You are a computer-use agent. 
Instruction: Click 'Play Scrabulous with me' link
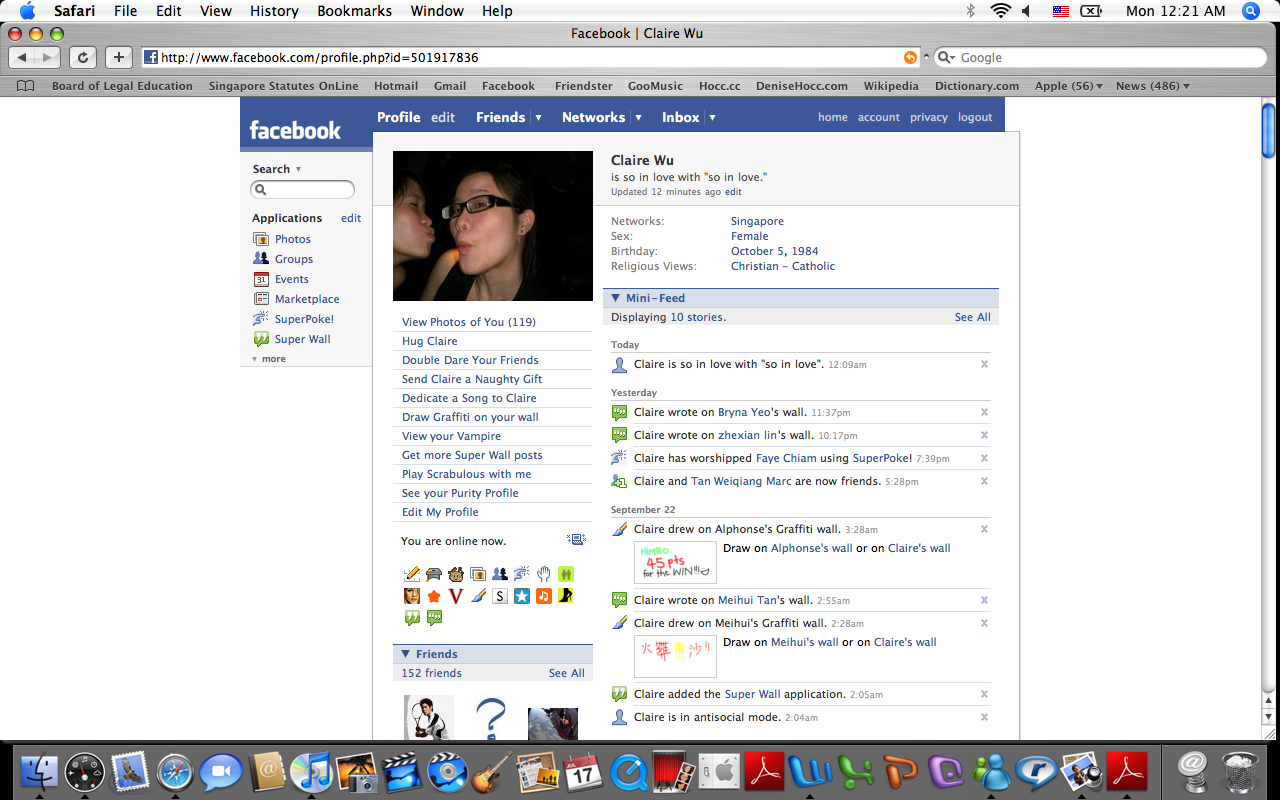click(x=466, y=474)
